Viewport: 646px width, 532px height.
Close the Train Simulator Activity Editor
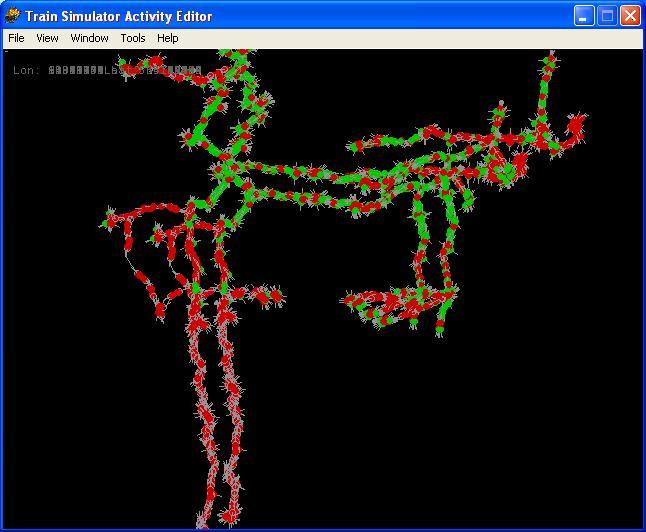(630, 16)
